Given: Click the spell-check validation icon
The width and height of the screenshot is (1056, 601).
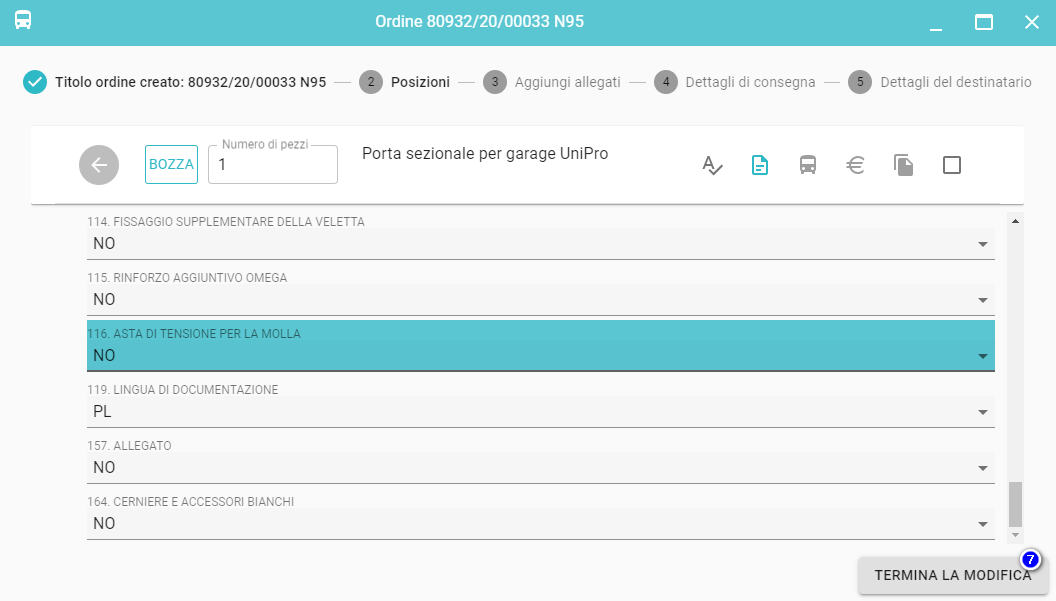Looking at the screenshot, I should pos(711,165).
